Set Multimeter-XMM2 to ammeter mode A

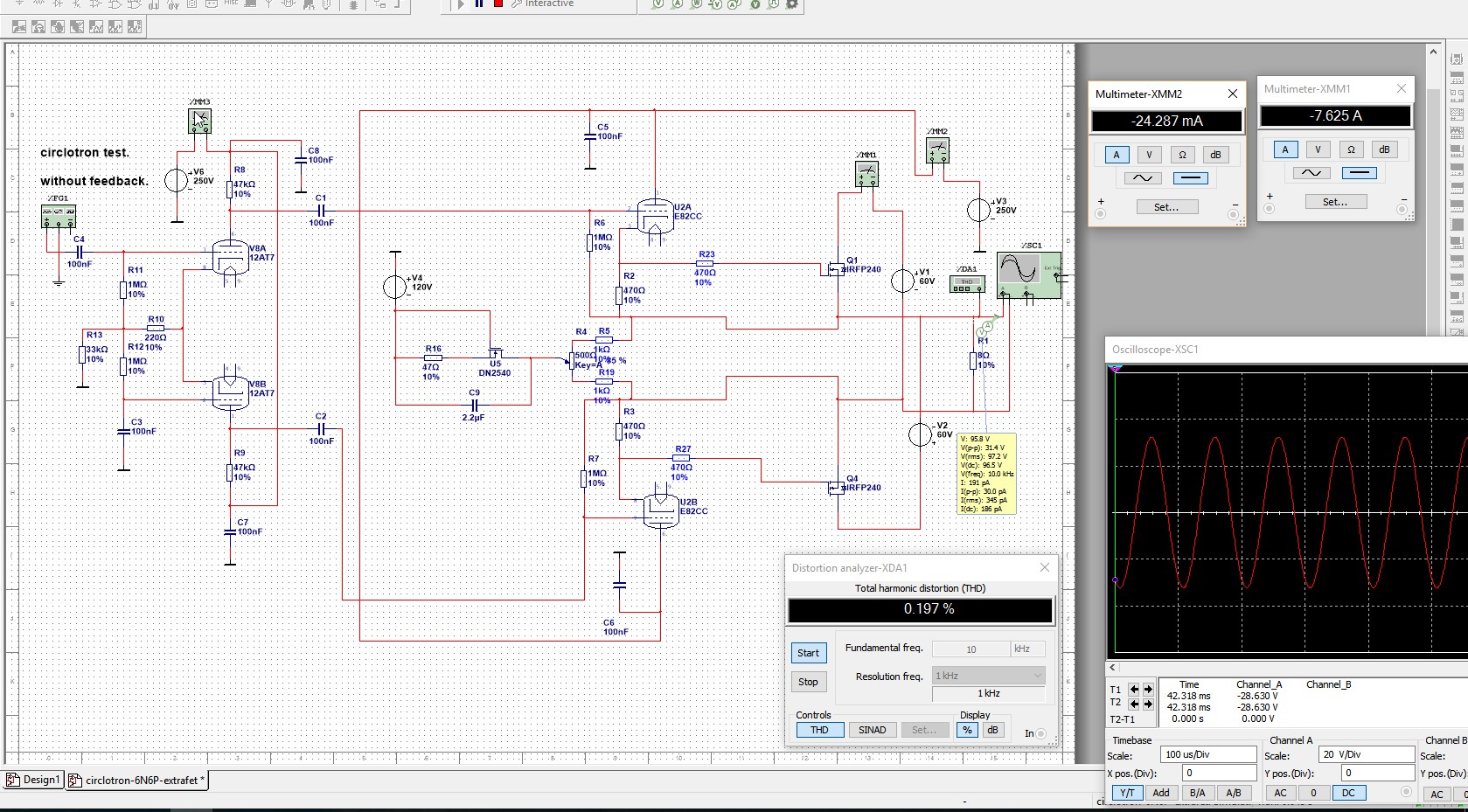click(1117, 155)
